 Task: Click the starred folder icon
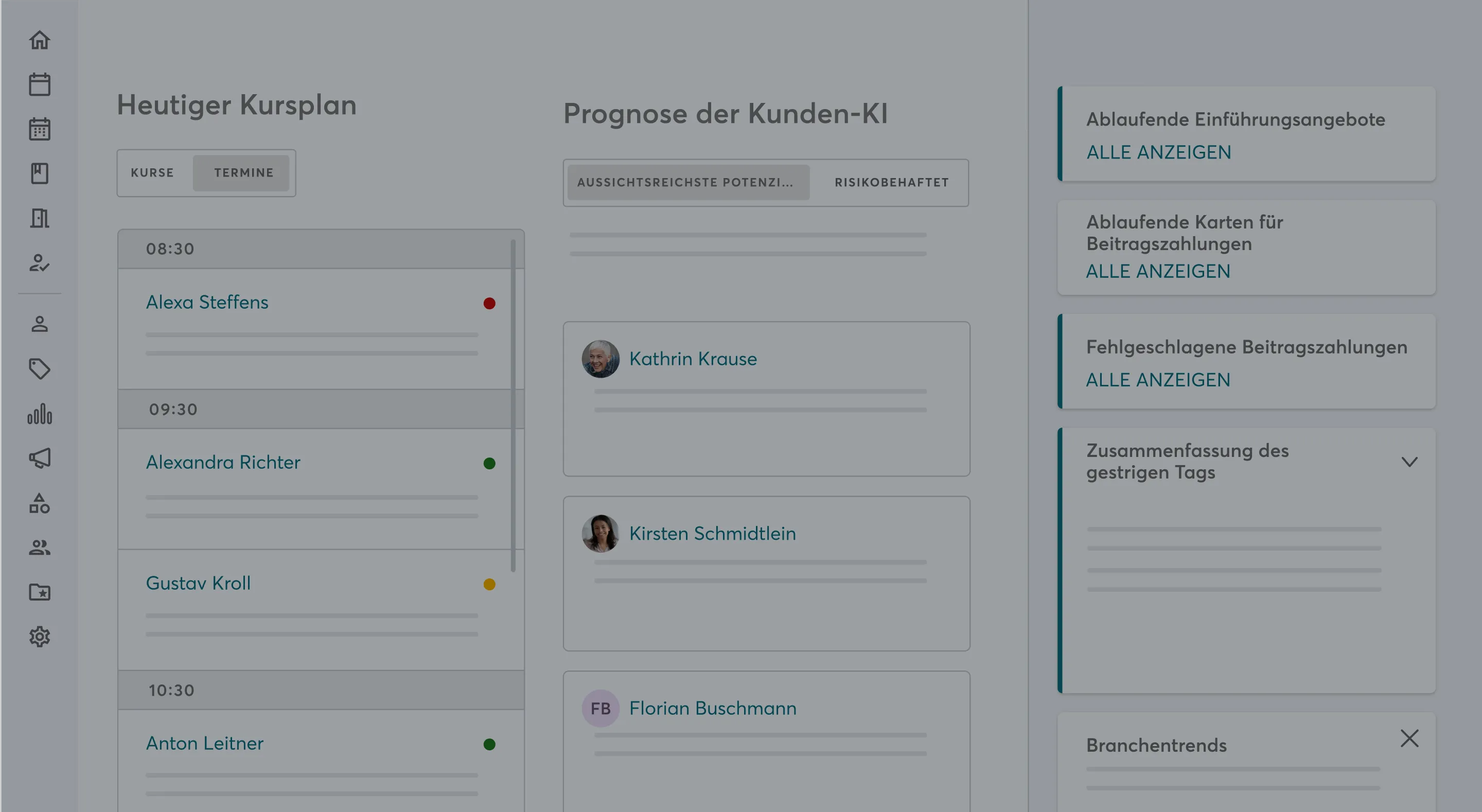click(40, 592)
